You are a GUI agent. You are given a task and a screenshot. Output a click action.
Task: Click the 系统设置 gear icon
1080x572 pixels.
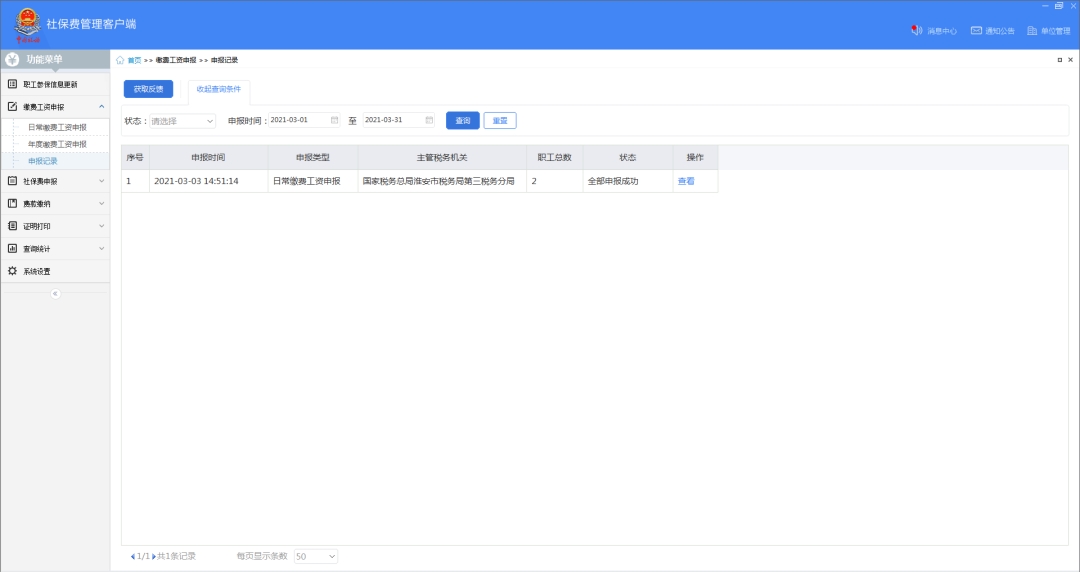tap(13, 271)
